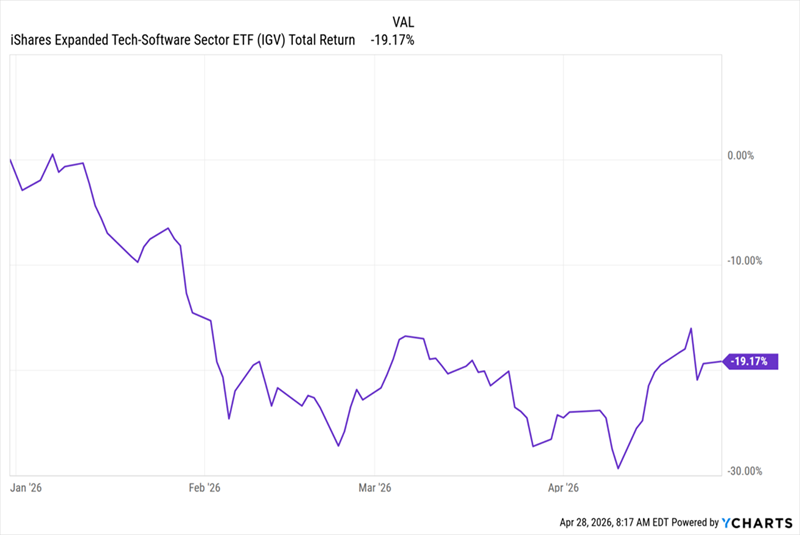800x535 pixels.
Task: Click the purple -19.17% value flag
Action: pyautogui.click(x=748, y=361)
